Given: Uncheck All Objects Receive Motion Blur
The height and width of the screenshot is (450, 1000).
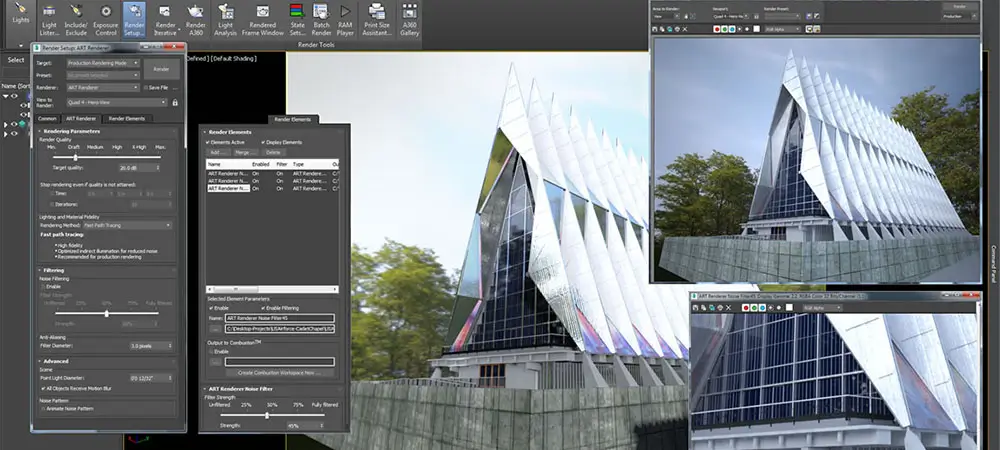Looking at the screenshot, I should point(43,386).
